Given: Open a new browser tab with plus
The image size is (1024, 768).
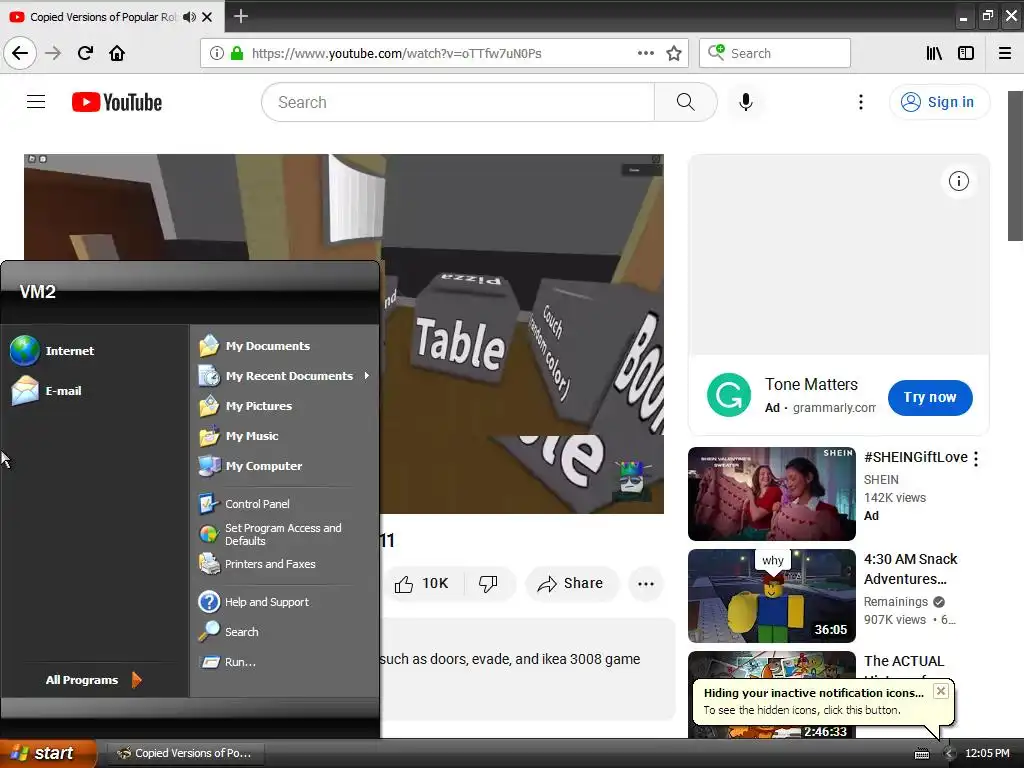Looking at the screenshot, I should coord(241,16).
